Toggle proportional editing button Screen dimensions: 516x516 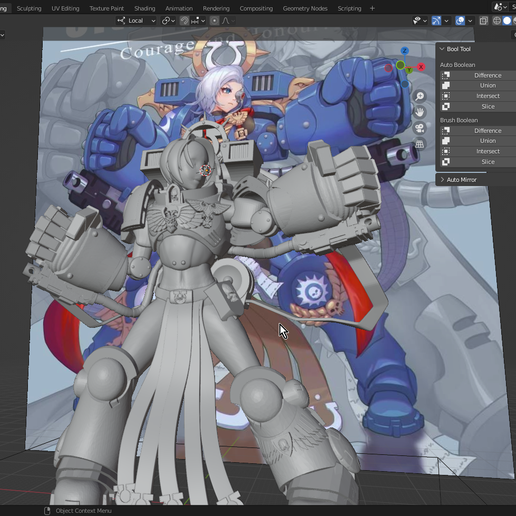[x=215, y=21]
